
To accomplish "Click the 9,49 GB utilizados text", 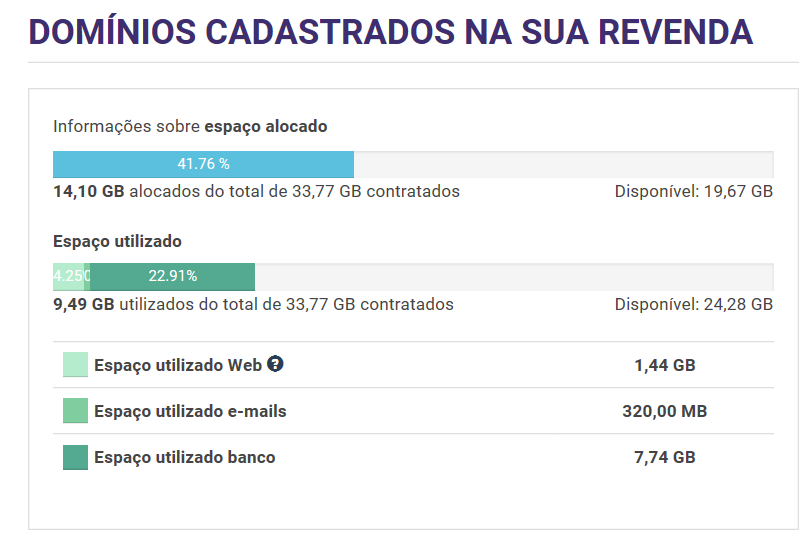I will click(x=253, y=304).
